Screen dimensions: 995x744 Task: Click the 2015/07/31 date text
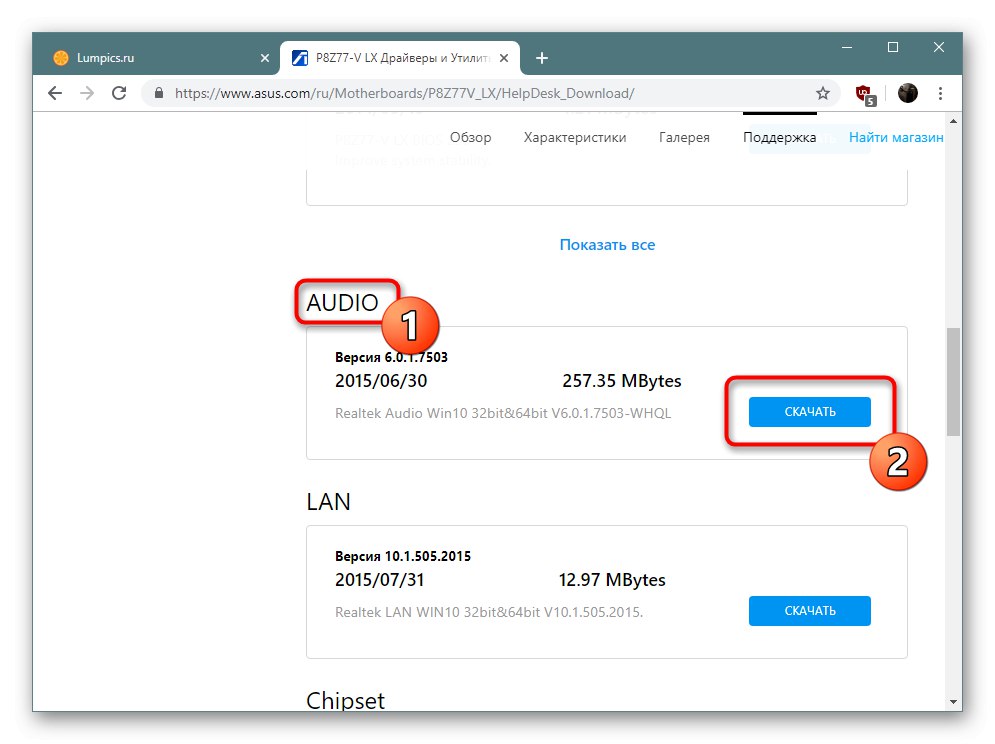point(379,580)
